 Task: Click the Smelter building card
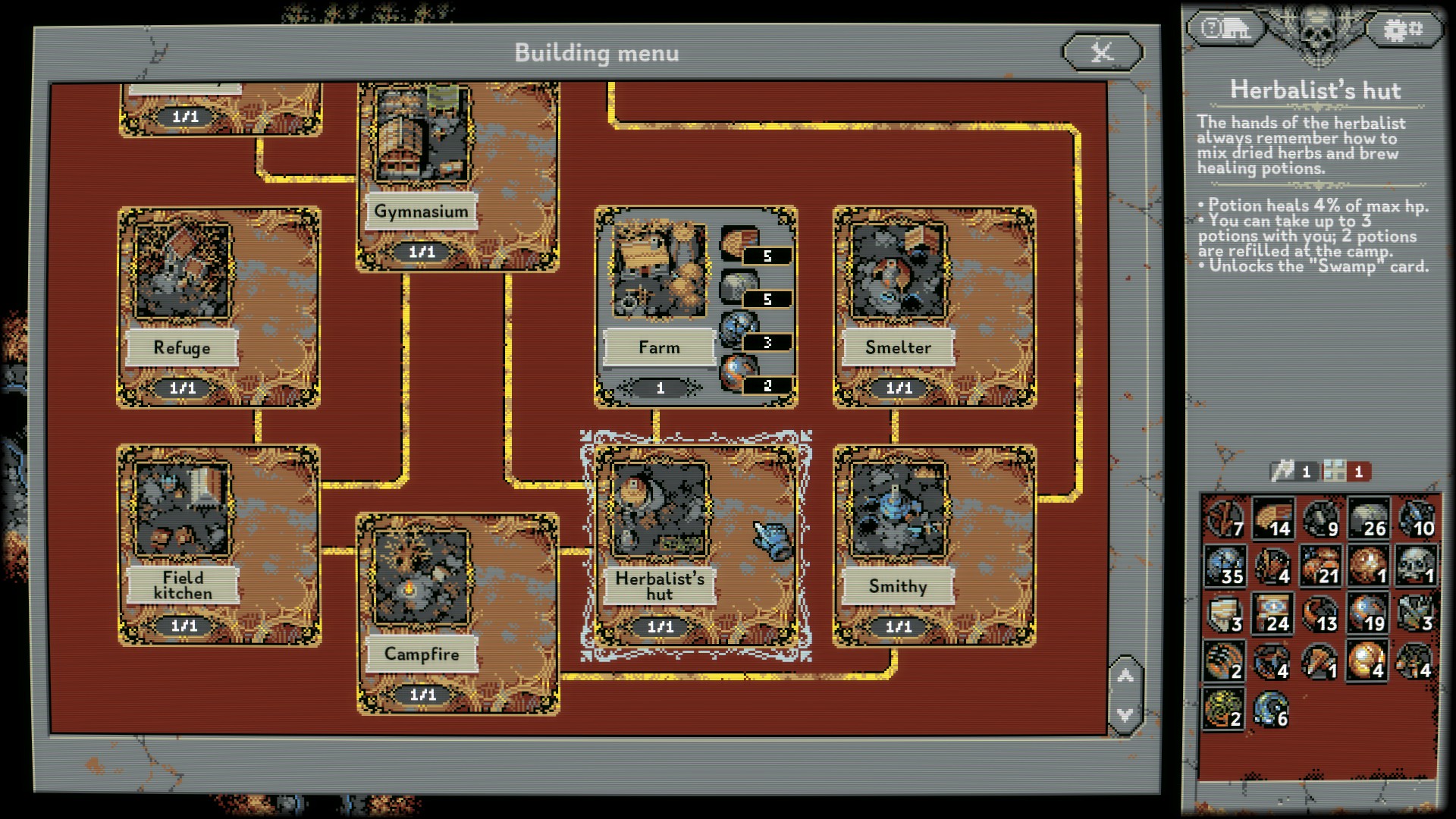coord(934,306)
